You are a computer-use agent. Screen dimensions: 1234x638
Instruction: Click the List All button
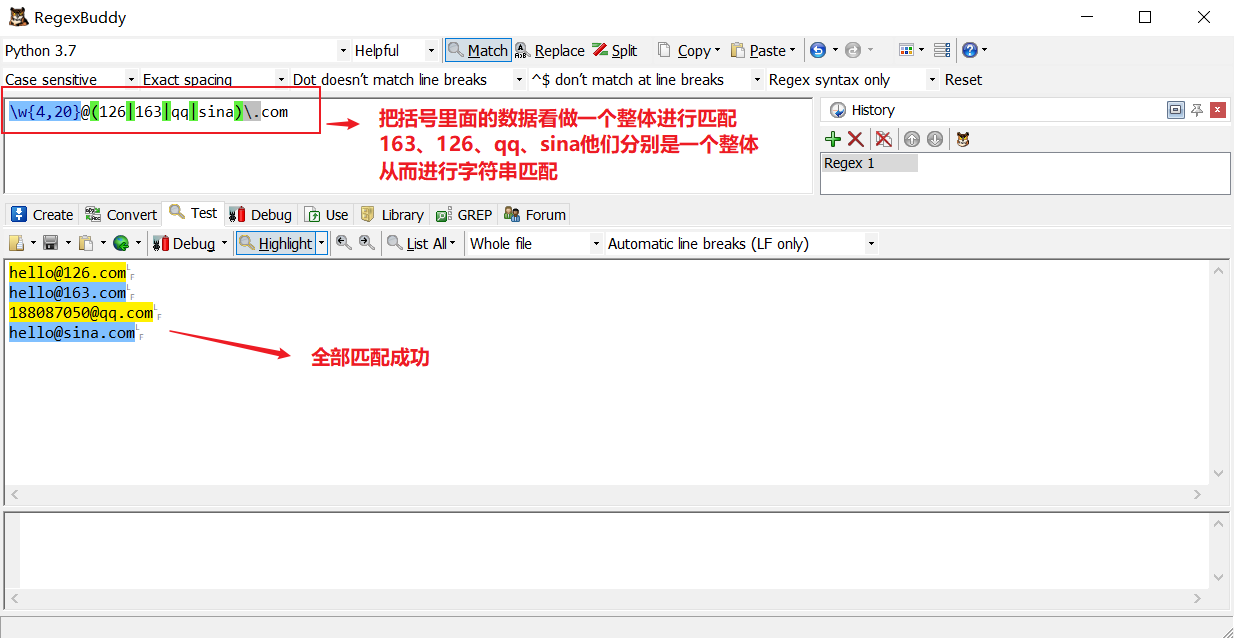tap(422, 243)
